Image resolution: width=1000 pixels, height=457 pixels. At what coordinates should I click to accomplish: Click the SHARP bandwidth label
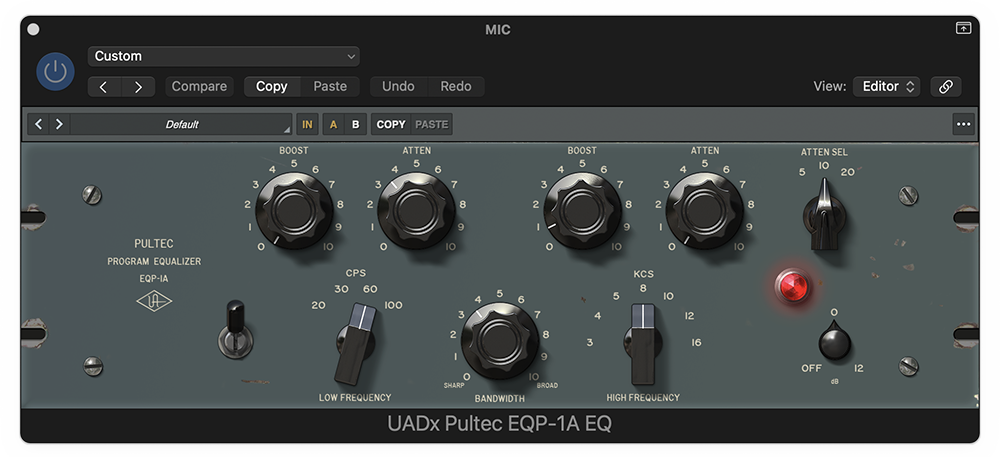(x=454, y=386)
